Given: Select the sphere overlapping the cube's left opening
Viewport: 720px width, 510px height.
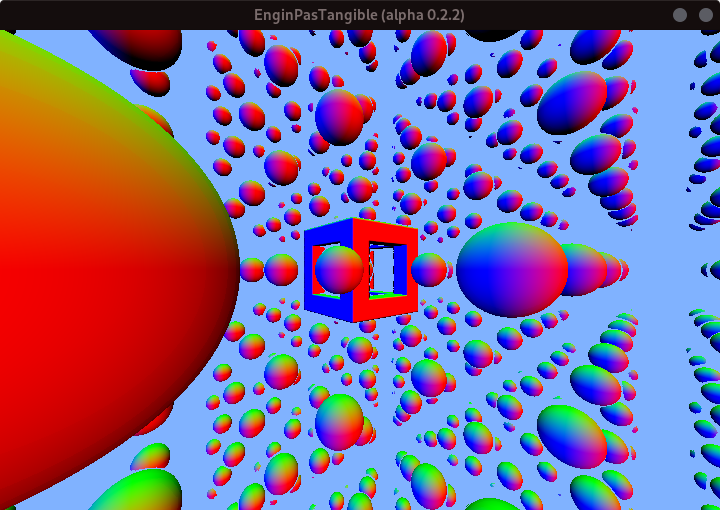Looking at the screenshot, I should pyautogui.click(x=339, y=270).
